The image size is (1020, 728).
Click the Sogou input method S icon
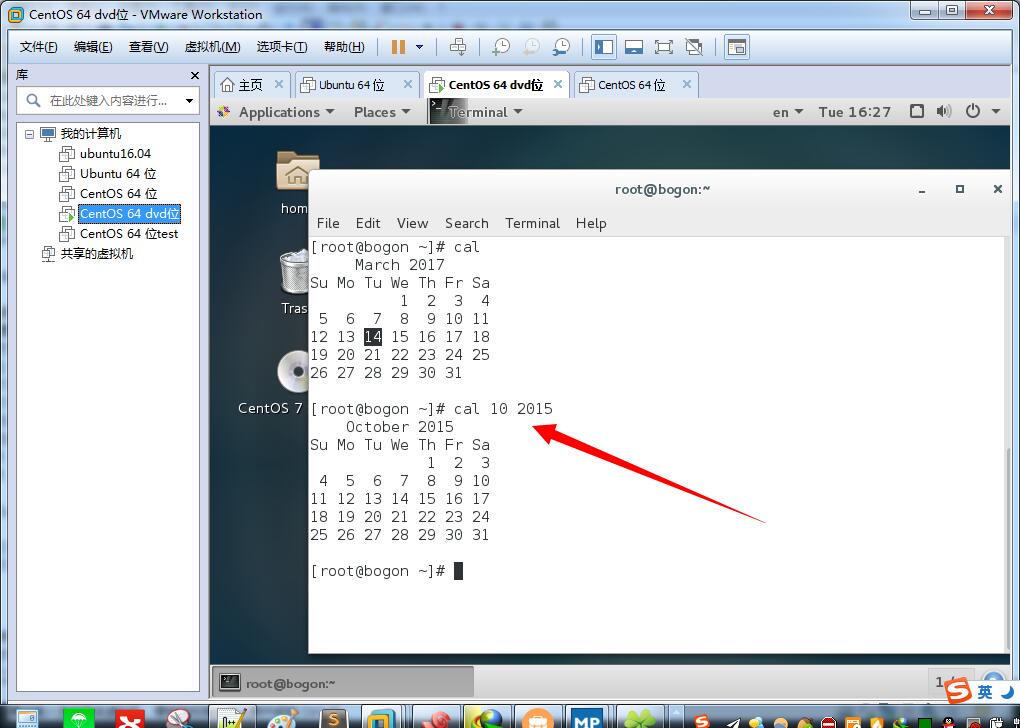pos(958,691)
